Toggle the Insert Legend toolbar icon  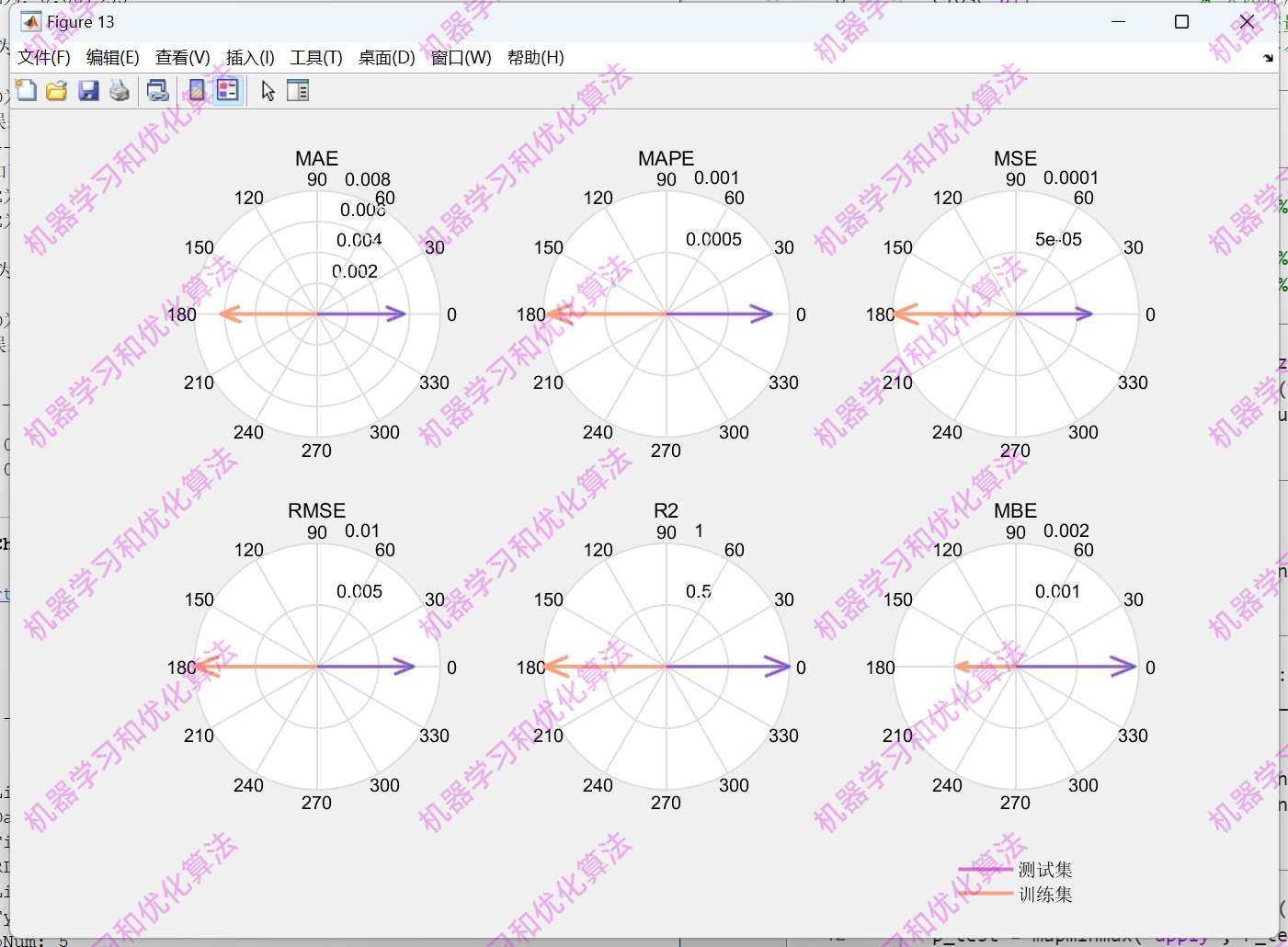[x=228, y=90]
